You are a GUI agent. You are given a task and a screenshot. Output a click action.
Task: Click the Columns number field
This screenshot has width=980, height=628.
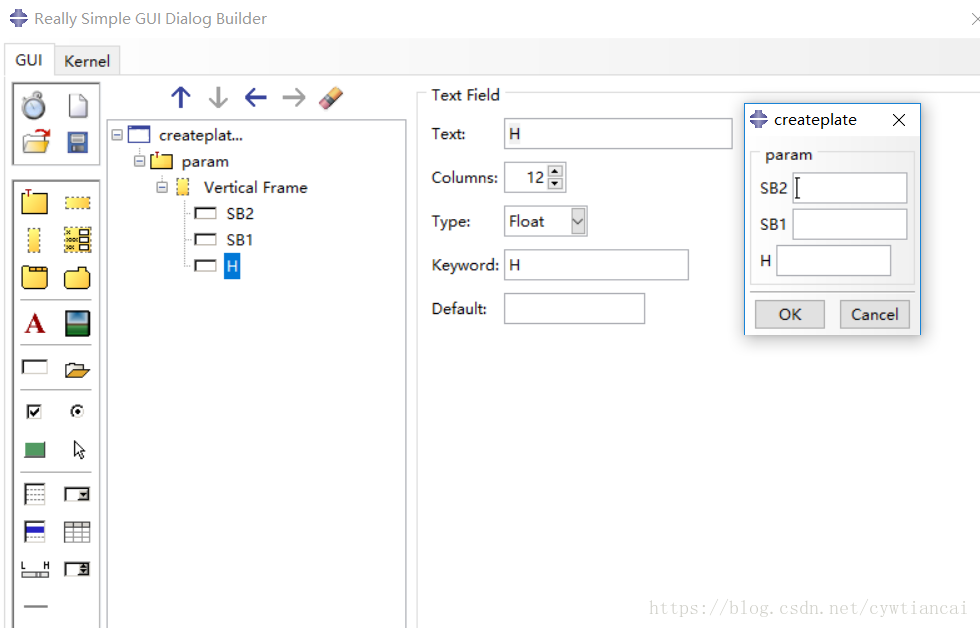(526, 177)
